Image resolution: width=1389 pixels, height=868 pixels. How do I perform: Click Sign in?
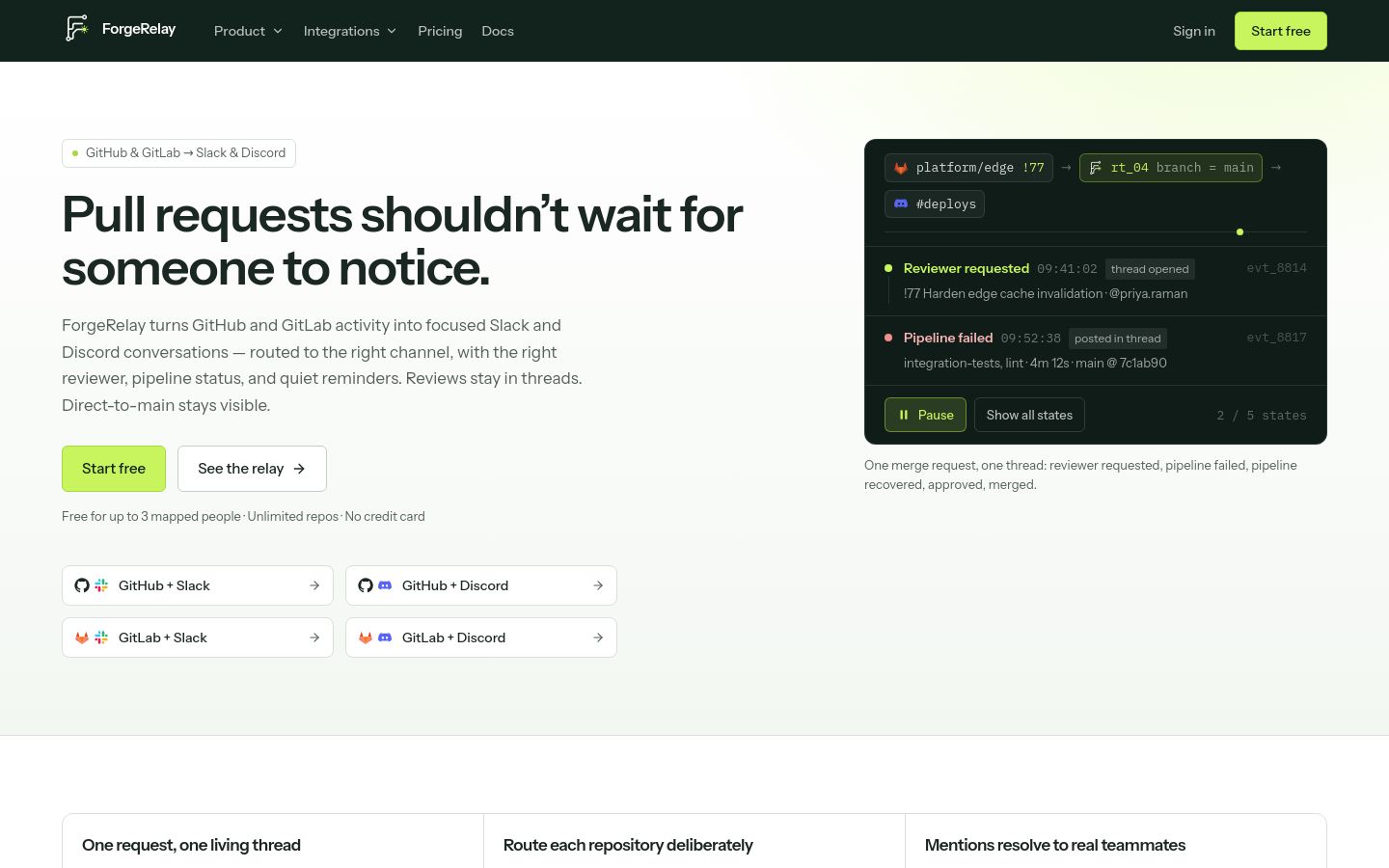point(1194,31)
